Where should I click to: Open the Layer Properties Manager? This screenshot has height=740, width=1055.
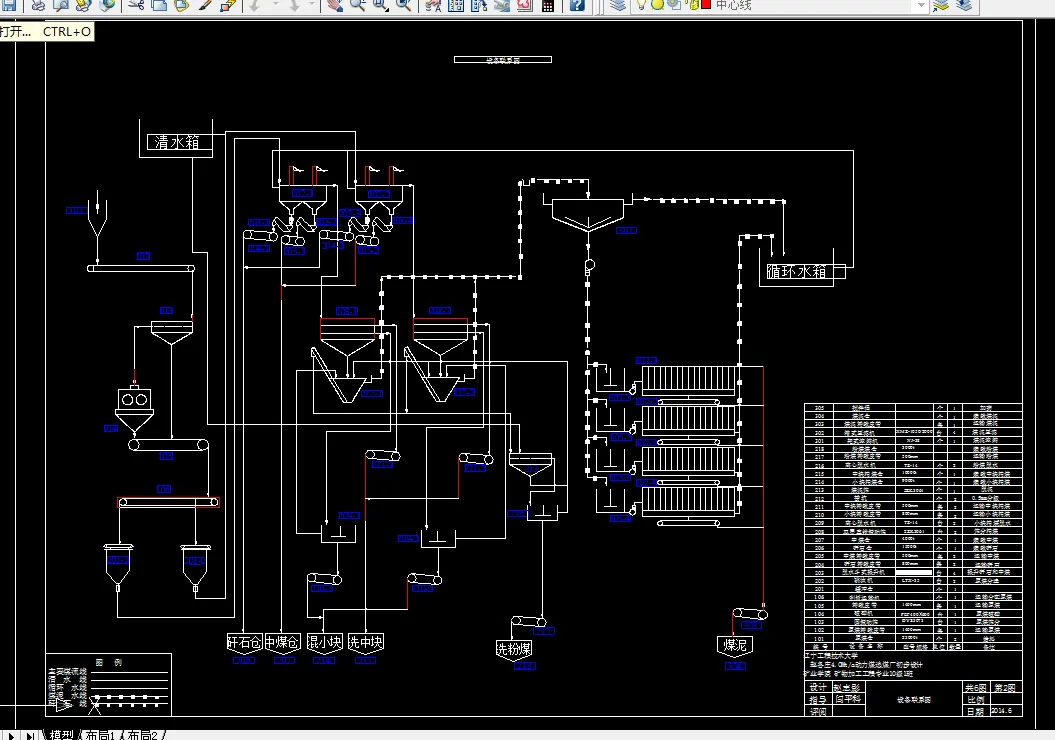[x=618, y=5]
